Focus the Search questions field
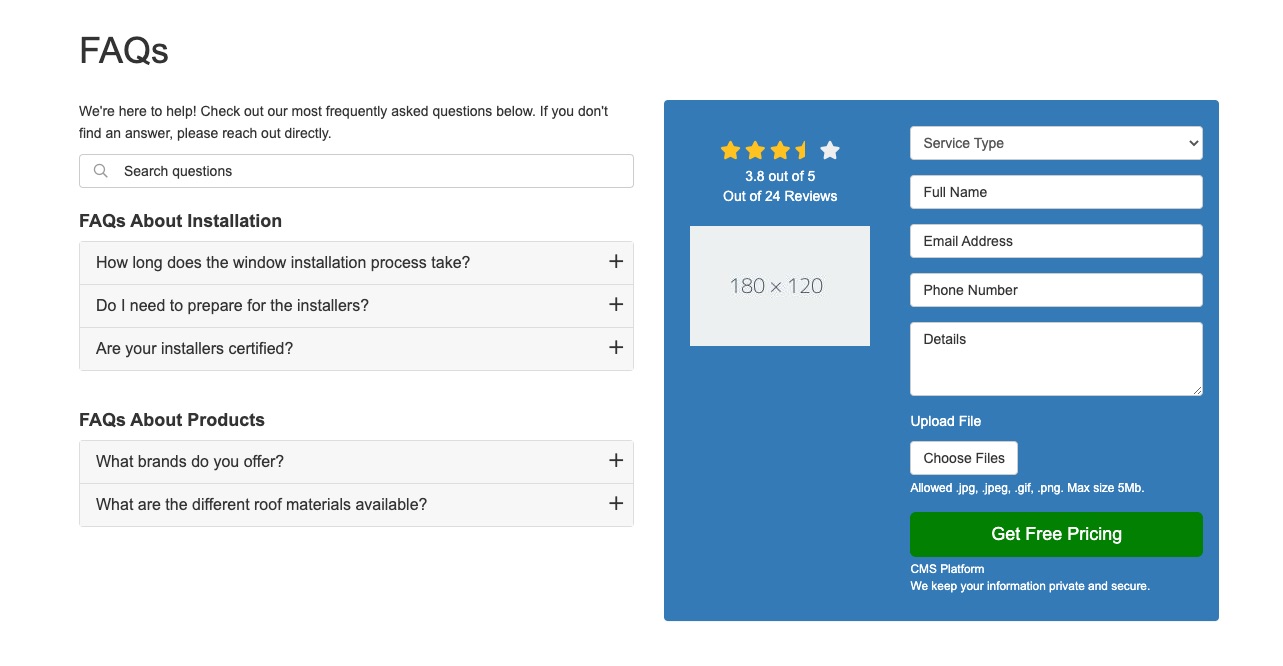This screenshot has width=1283, height=666. 370,171
